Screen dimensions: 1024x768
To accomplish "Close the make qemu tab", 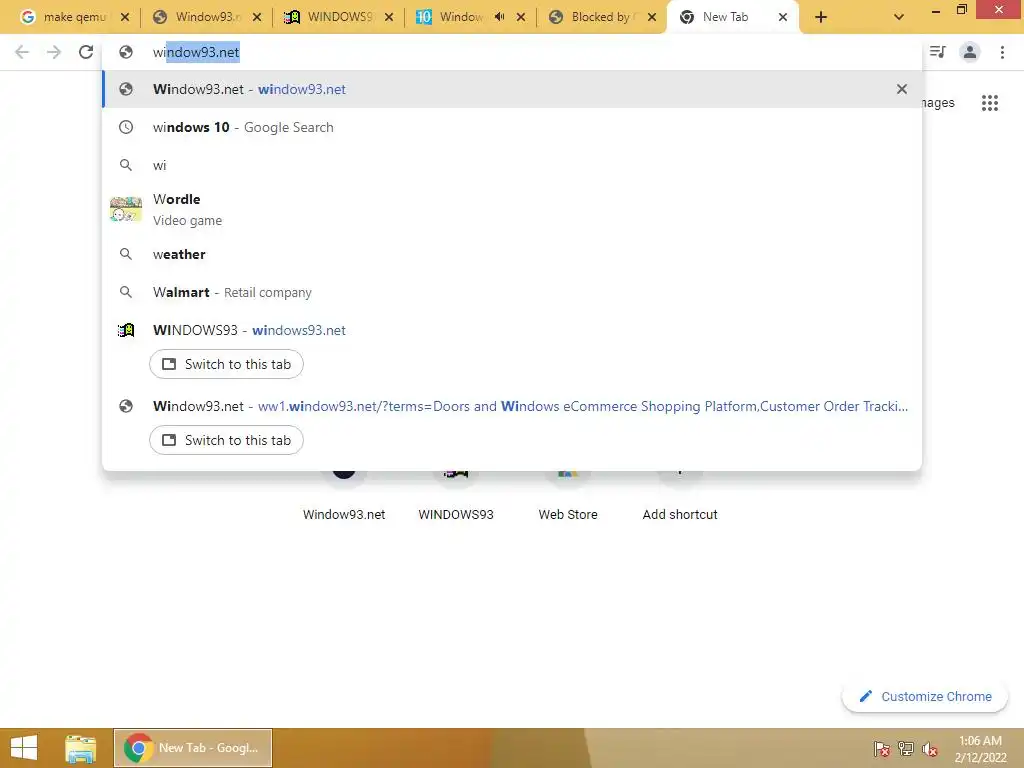I will [x=125, y=17].
